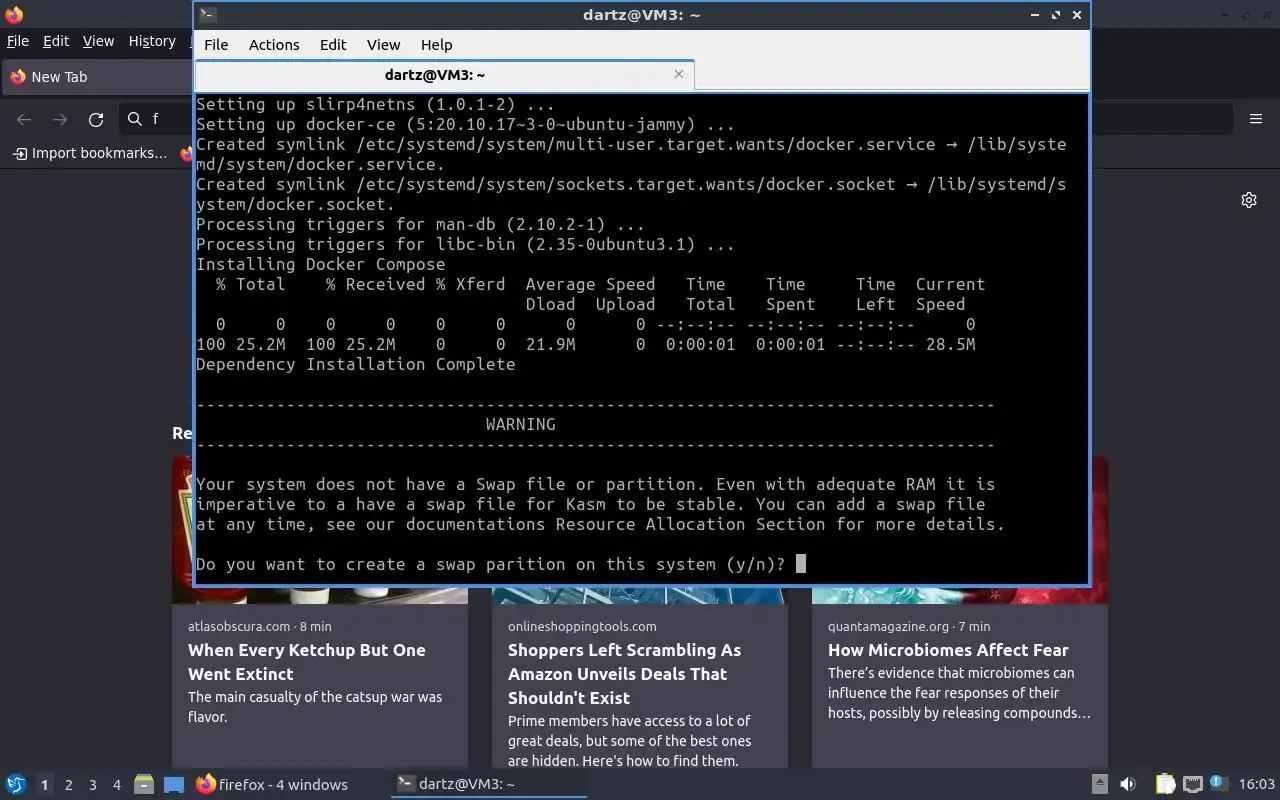Open the update notifier tray icon
Screen dimensions: 1280x800
point(1218,784)
